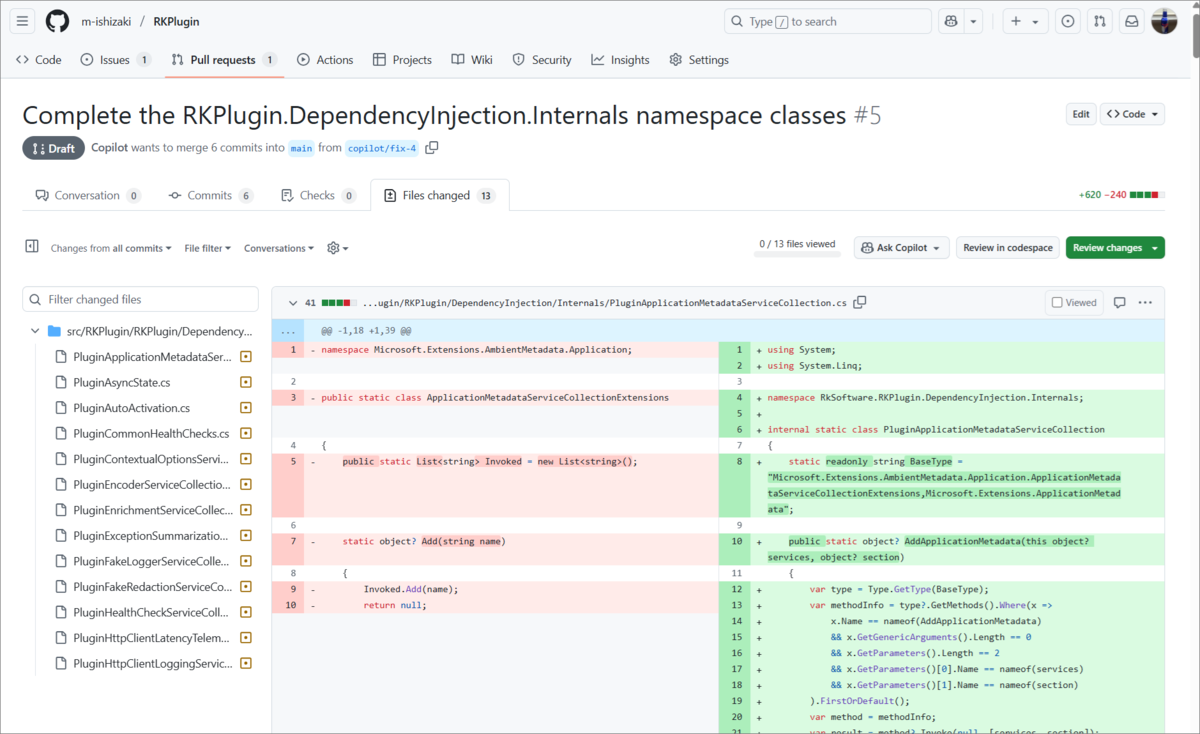
Task: Open the issues circle icon in header
Action: point(1068,21)
